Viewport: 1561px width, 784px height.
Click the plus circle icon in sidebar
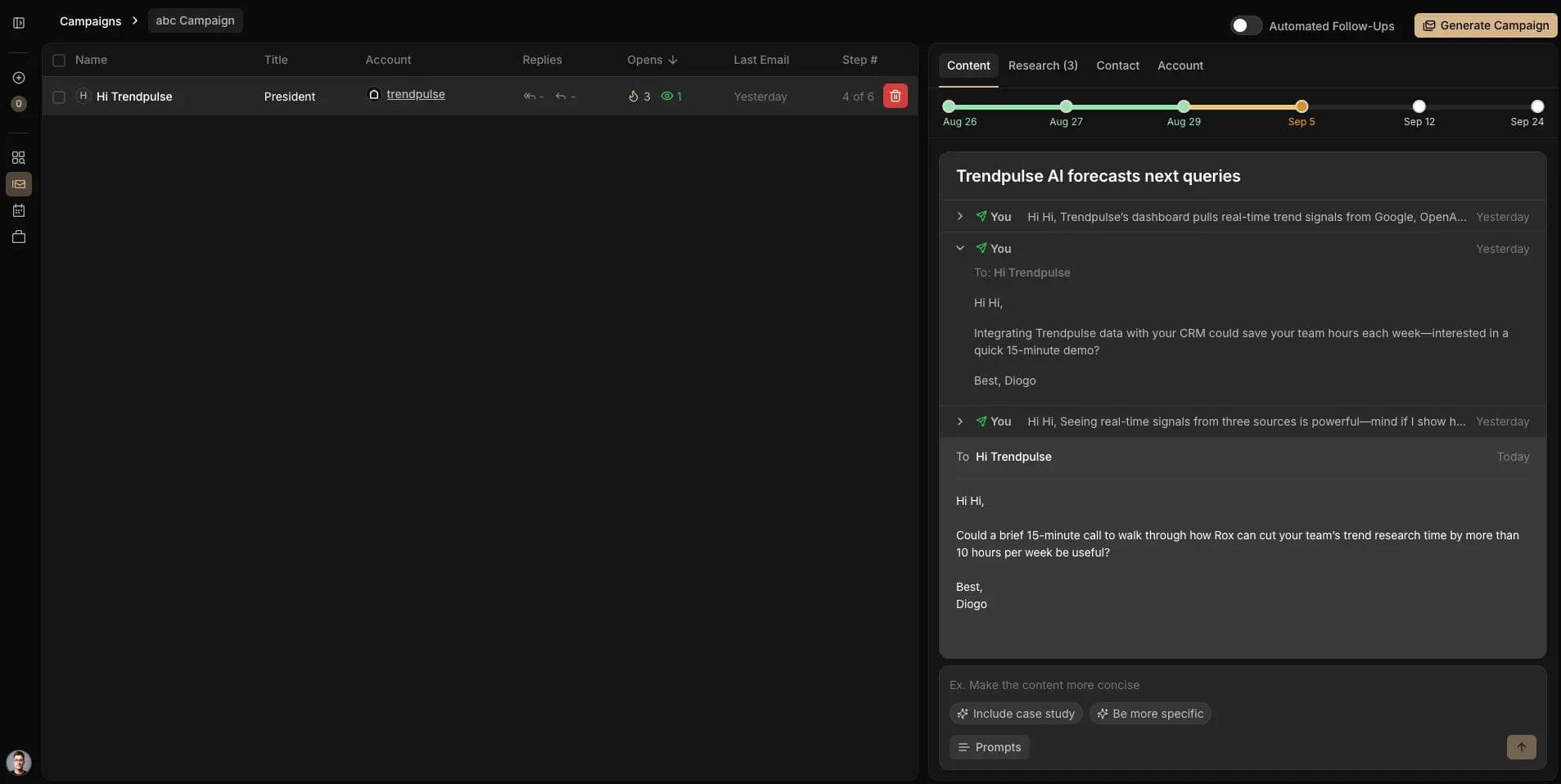(x=18, y=78)
